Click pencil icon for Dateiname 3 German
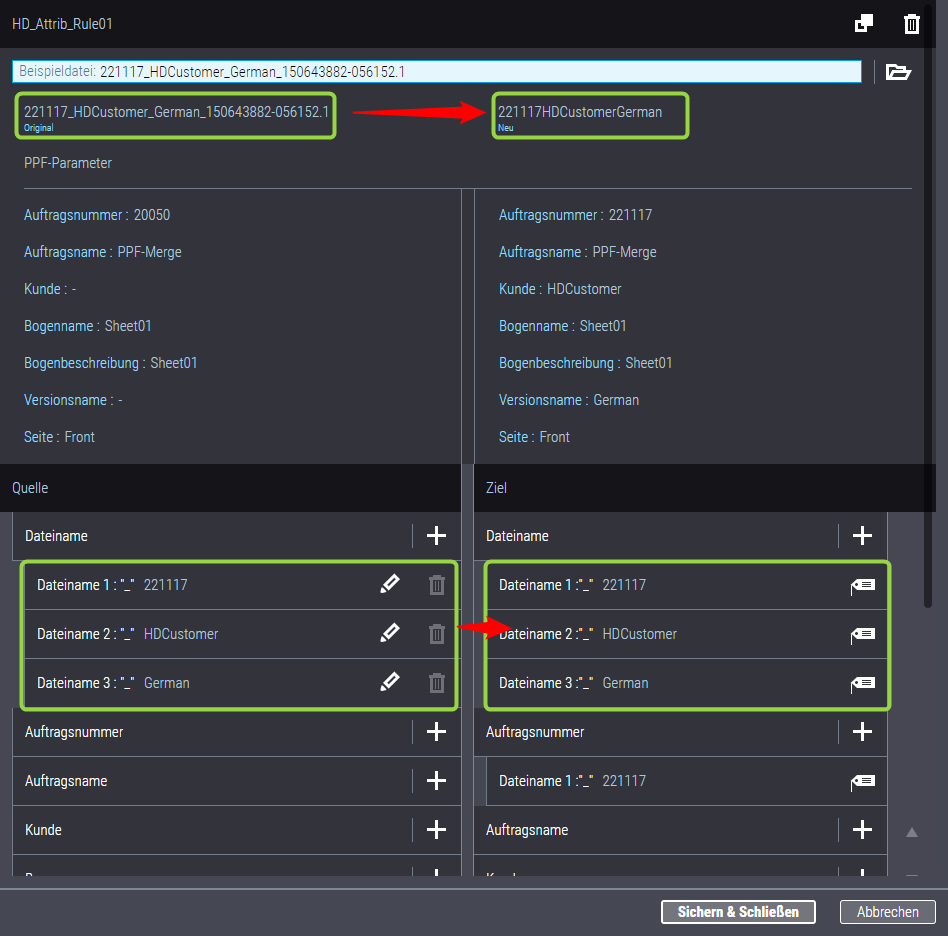The height and width of the screenshot is (936, 948). 390,683
